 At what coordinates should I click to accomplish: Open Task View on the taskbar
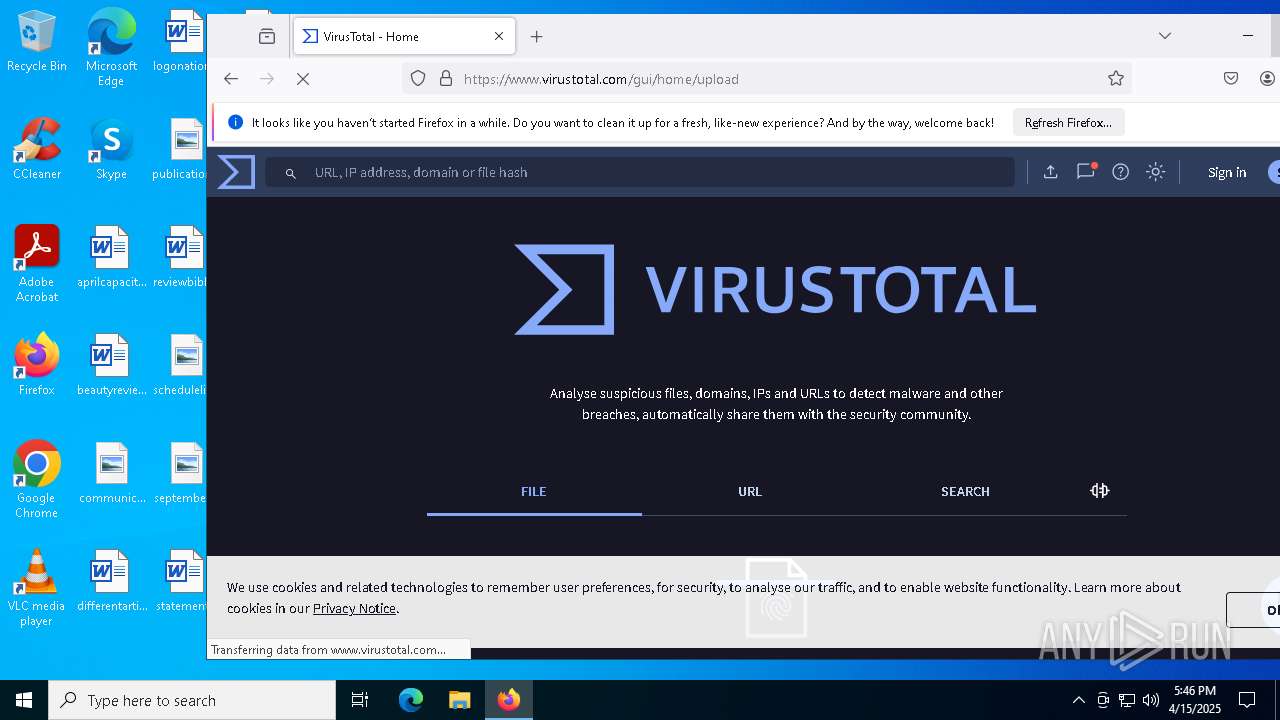360,700
